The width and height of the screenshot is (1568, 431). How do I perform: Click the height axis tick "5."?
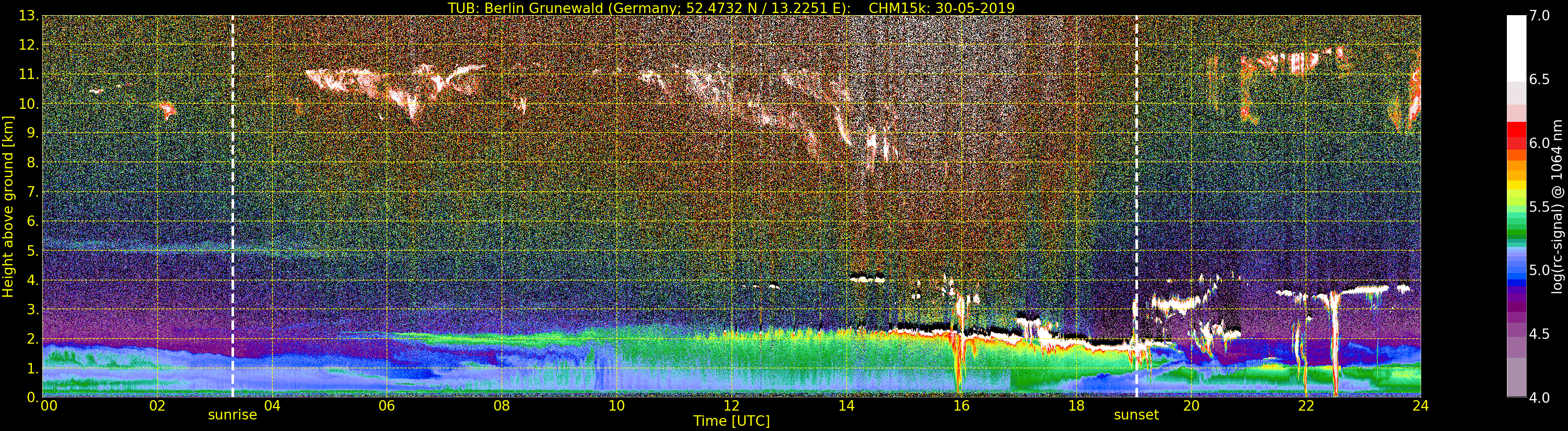pyautogui.click(x=33, y=251)
